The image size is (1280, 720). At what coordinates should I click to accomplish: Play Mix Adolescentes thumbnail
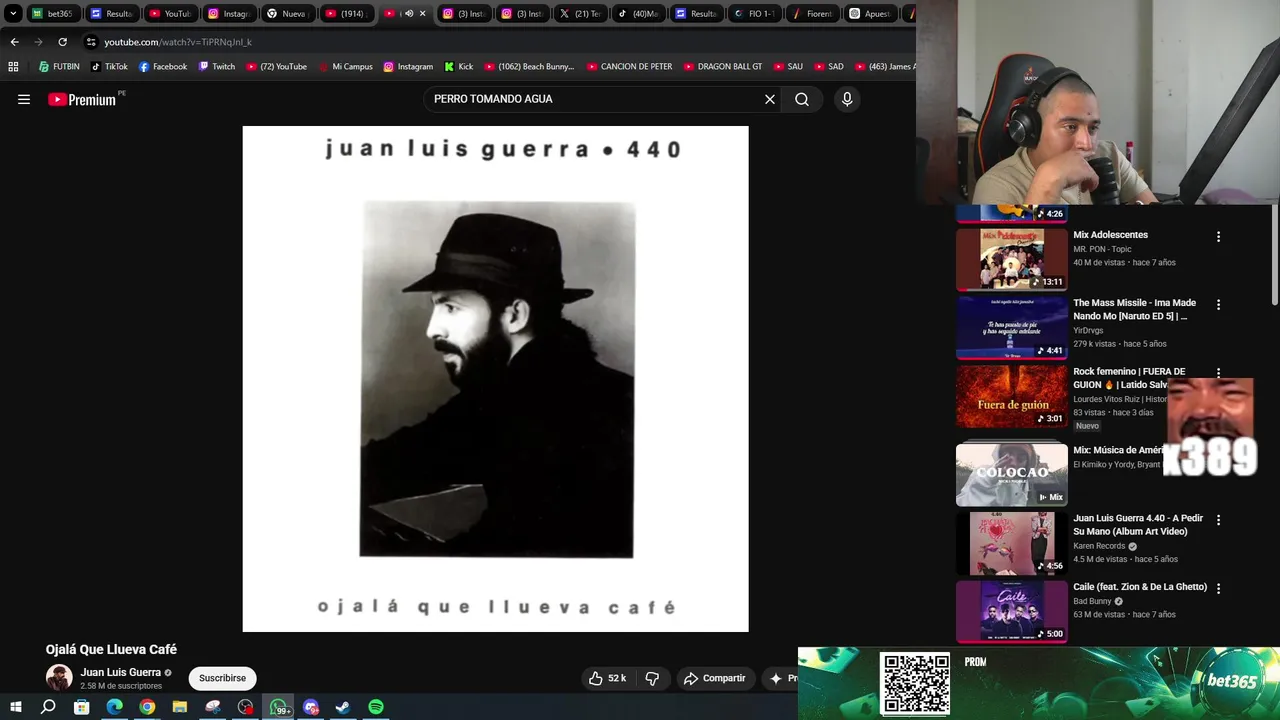(1011, 259)
